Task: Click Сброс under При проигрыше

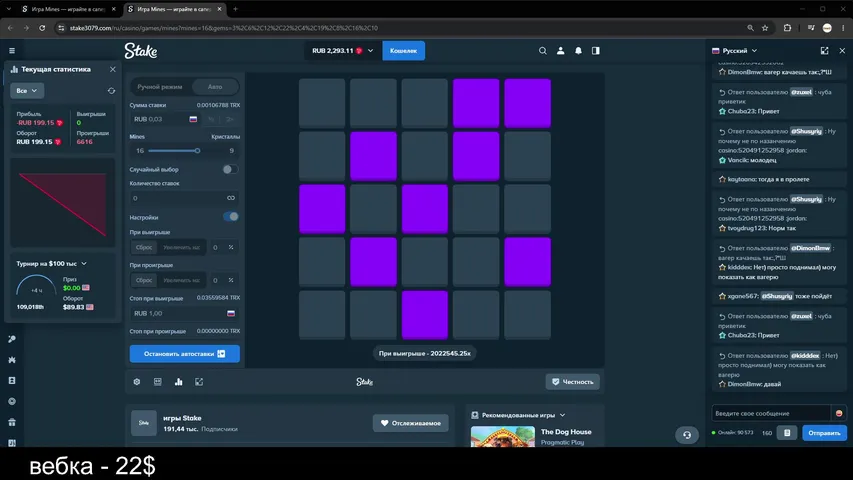Action: (144, 280)
